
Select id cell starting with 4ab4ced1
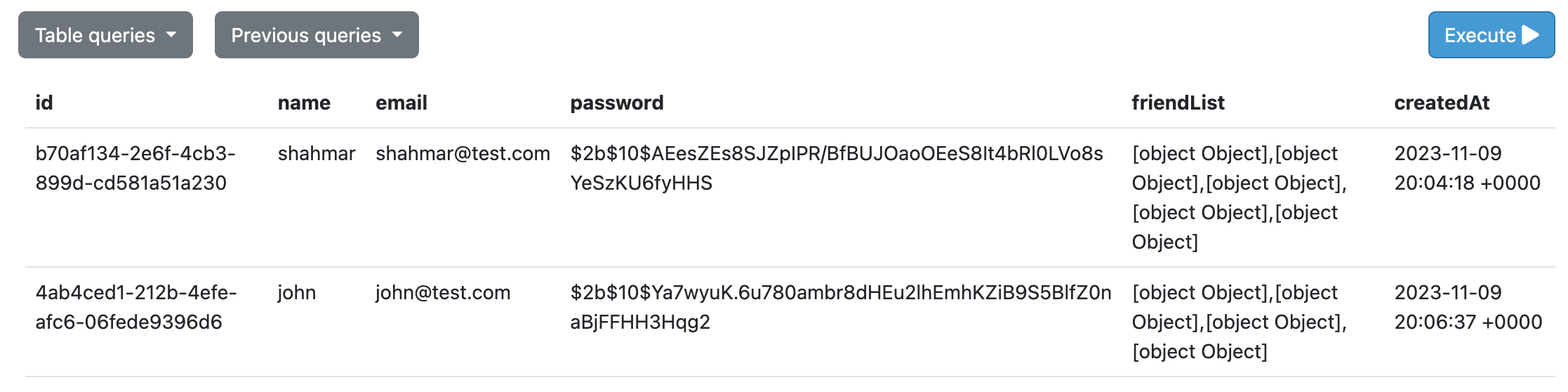(x=136, y=307)
